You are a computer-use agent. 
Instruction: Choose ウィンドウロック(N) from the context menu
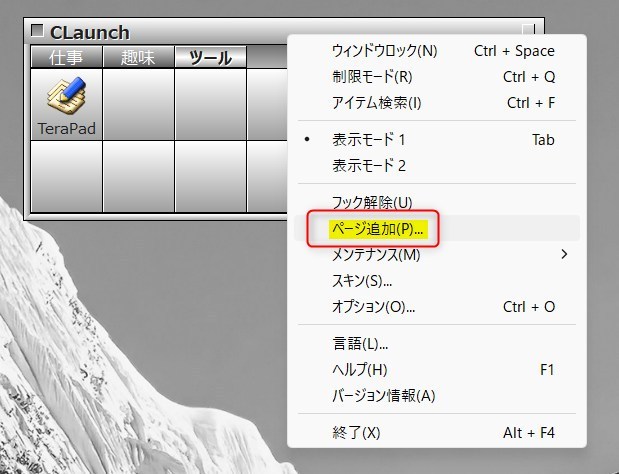[437, 51]
